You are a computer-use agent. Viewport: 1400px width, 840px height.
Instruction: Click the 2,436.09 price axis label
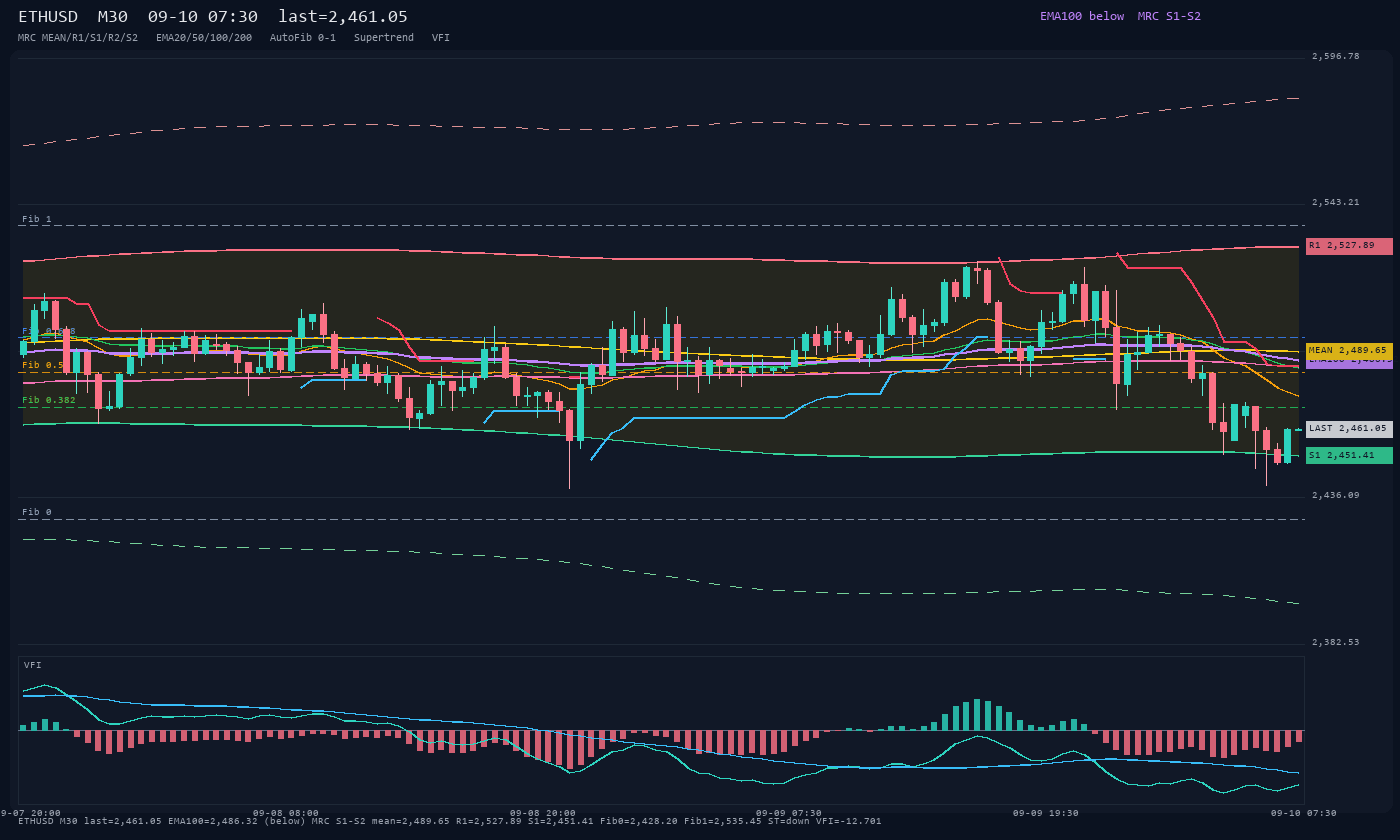(x=1336, y=496)
